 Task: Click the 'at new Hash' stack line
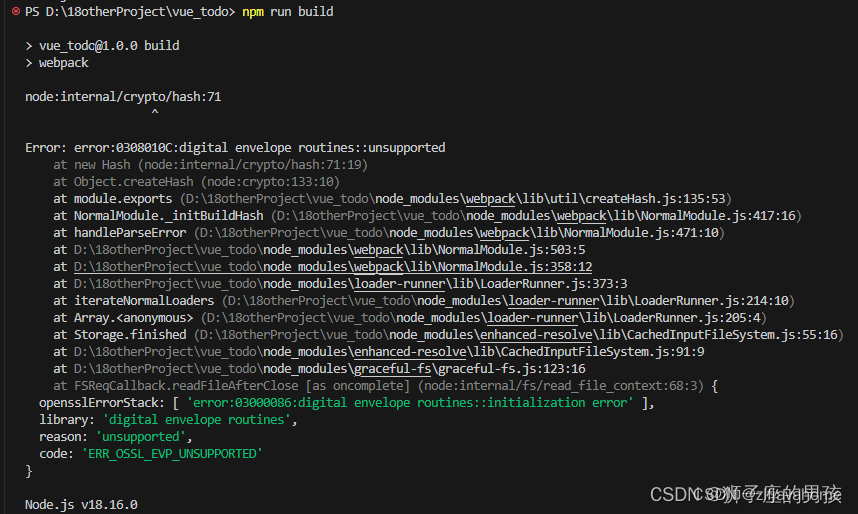[210, 165]
